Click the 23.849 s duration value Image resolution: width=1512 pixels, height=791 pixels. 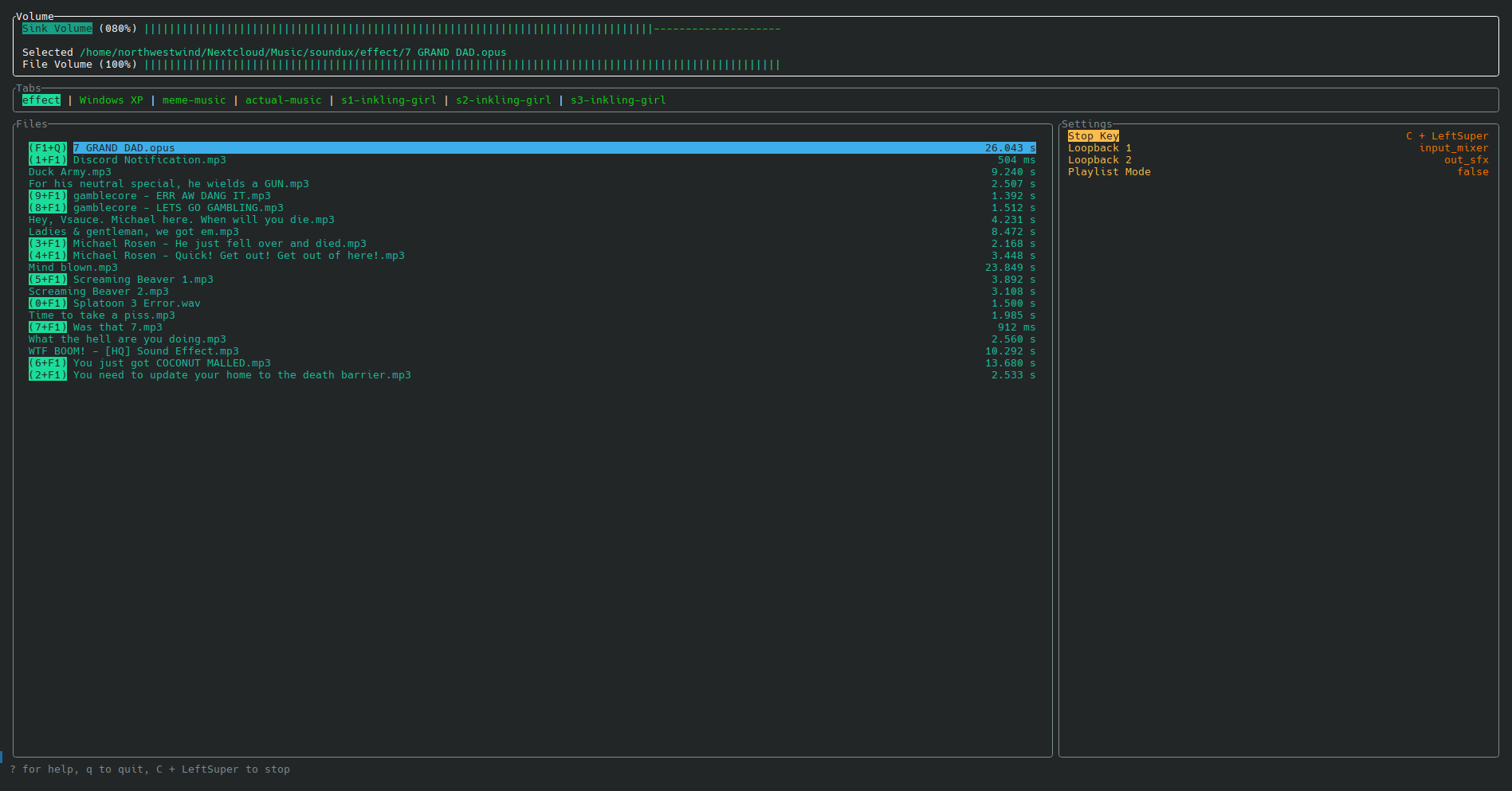coord(1011,268)
